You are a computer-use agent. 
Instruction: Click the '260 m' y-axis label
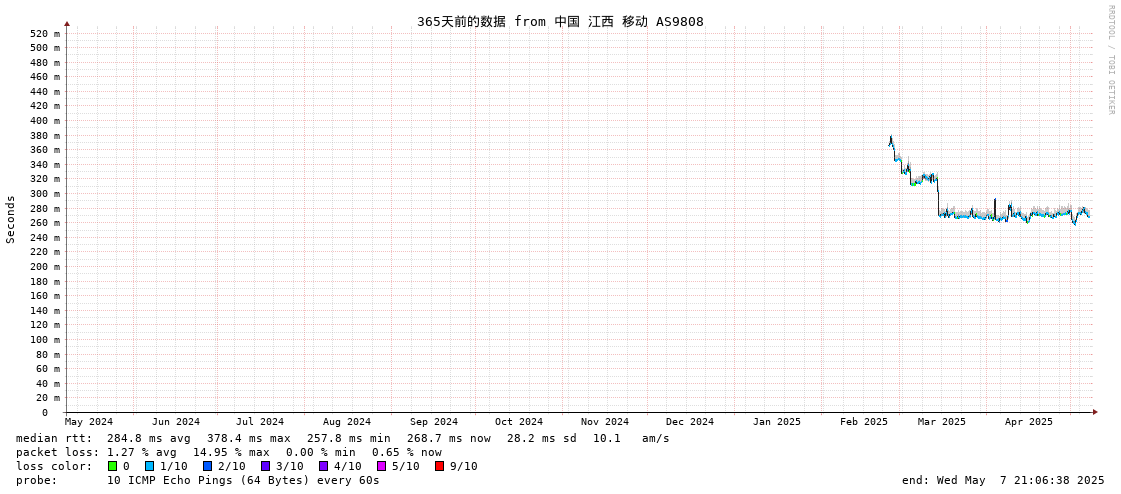coord(46,222)
